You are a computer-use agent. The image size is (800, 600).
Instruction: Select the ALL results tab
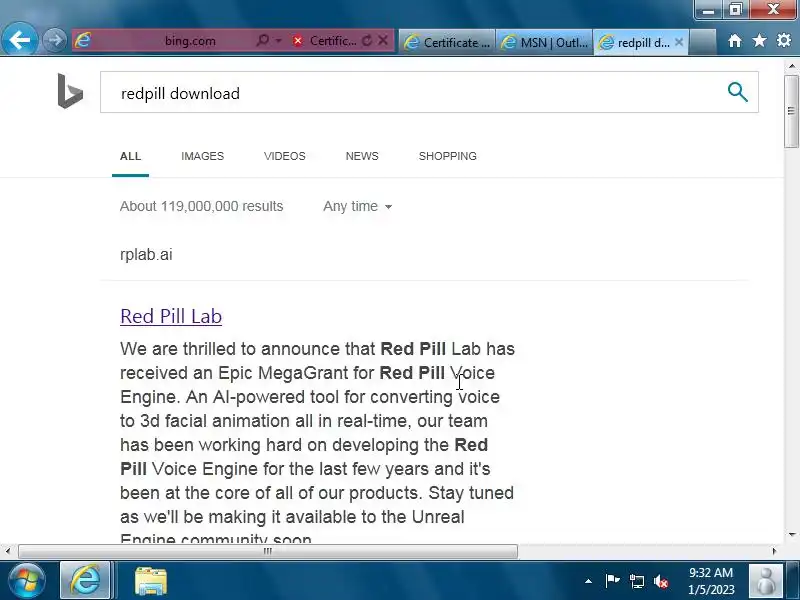coord(130,156)
